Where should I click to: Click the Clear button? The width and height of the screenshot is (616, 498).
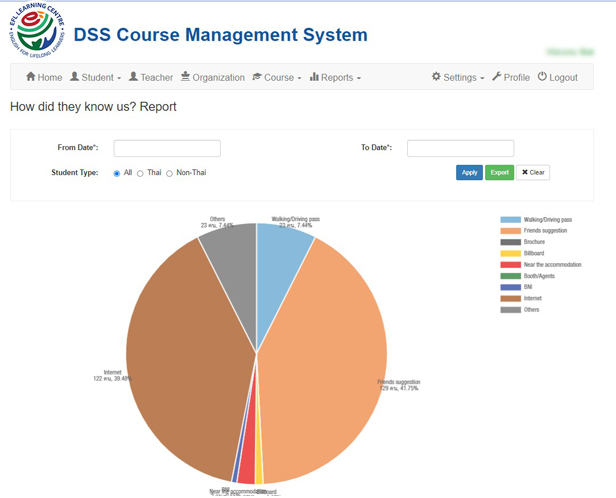533,172
